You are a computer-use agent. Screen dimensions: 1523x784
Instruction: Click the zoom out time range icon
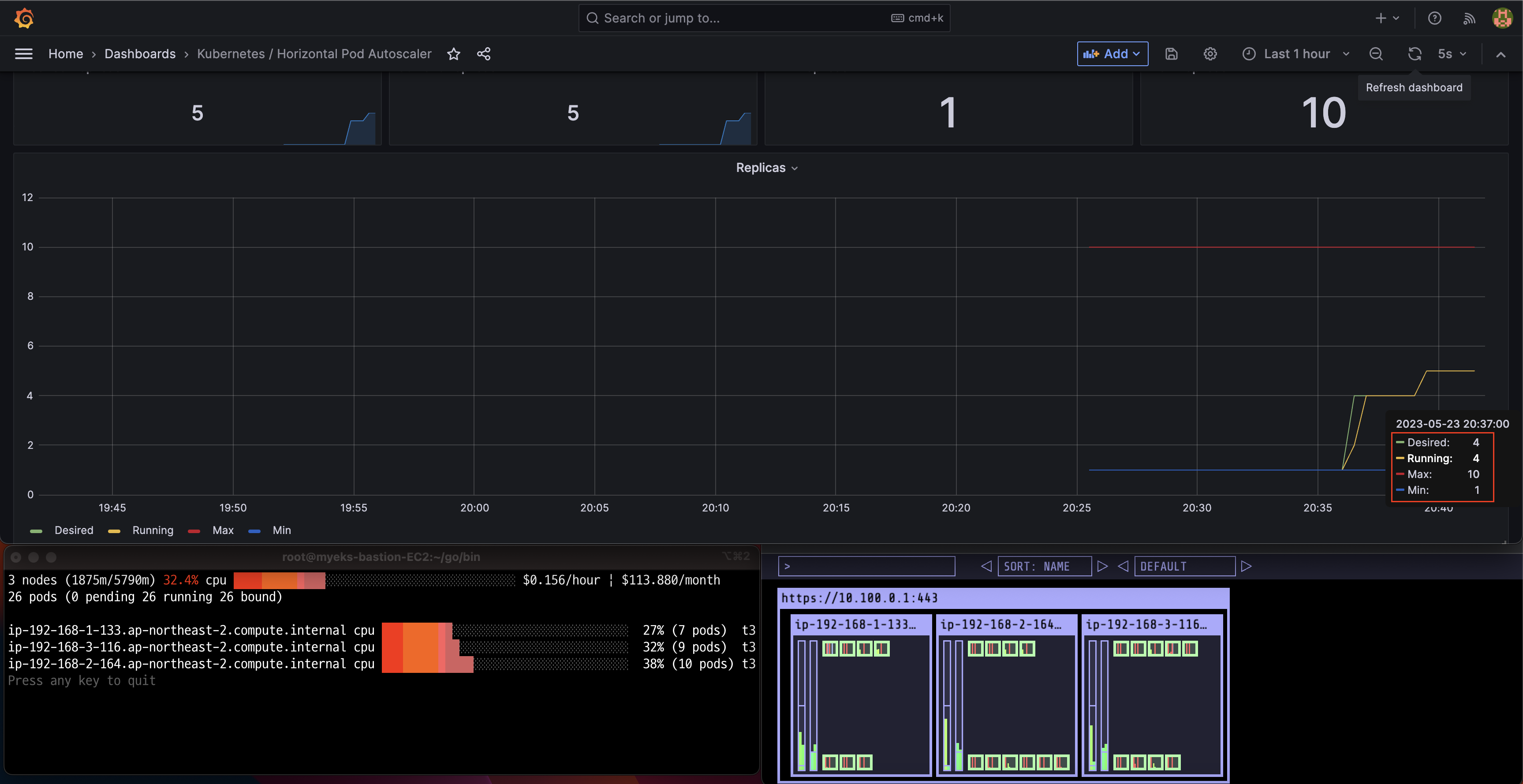coord(1376,54)
